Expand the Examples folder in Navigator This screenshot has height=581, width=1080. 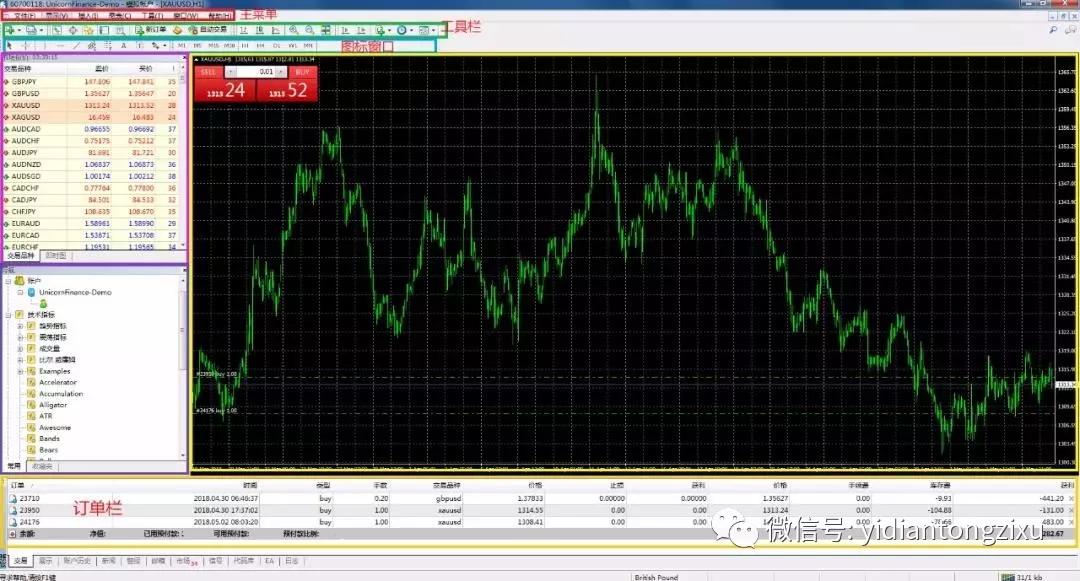[19, 371]
